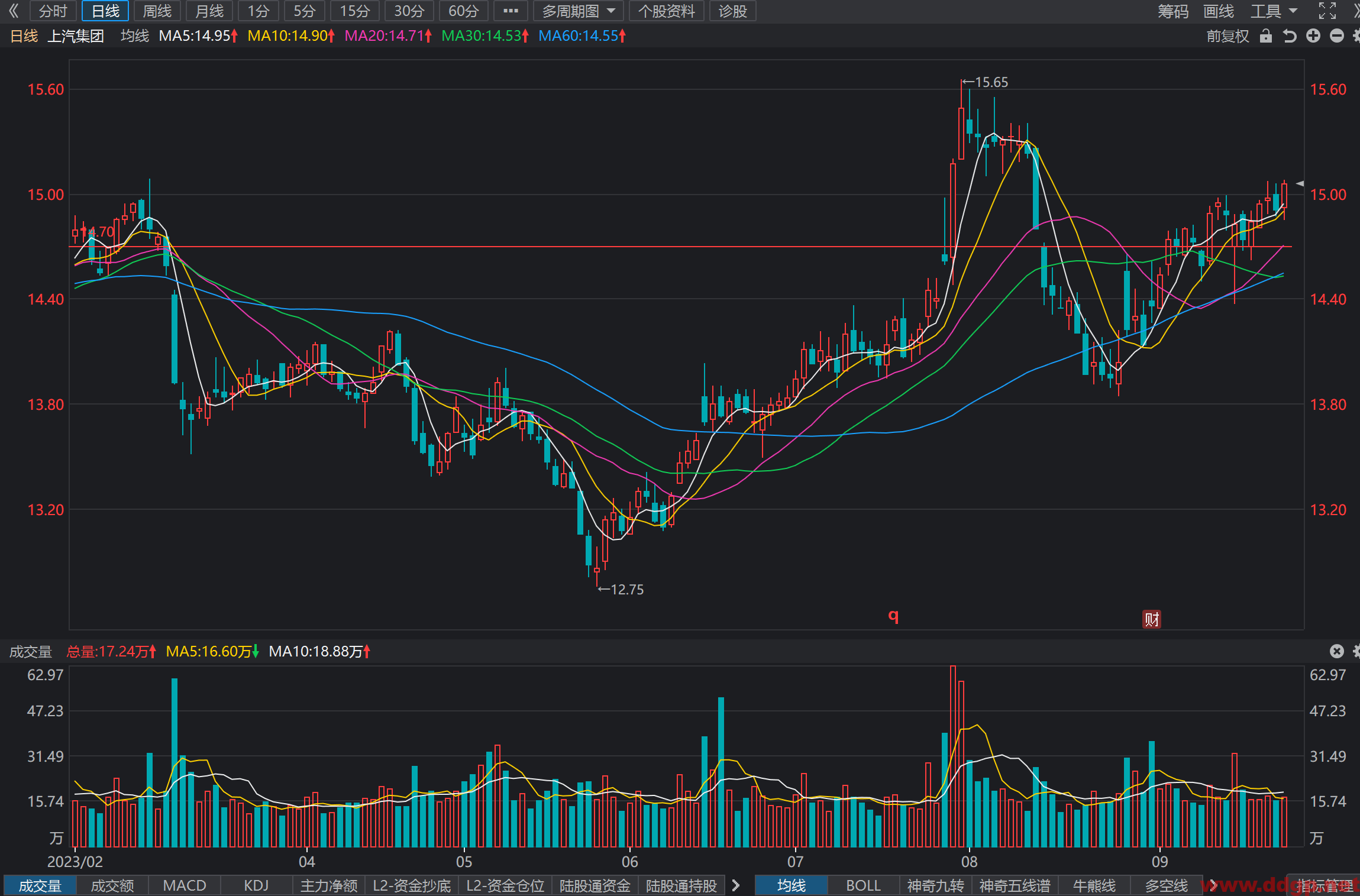Switch to 1分 minute chart
The height and width of the screenshot is (896, 1360).
tap(259, 11)
